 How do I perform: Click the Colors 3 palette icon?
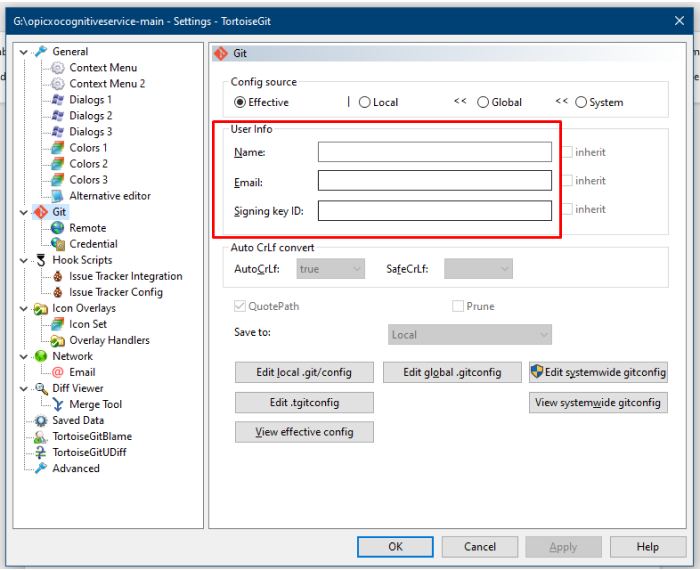(57, 180)
